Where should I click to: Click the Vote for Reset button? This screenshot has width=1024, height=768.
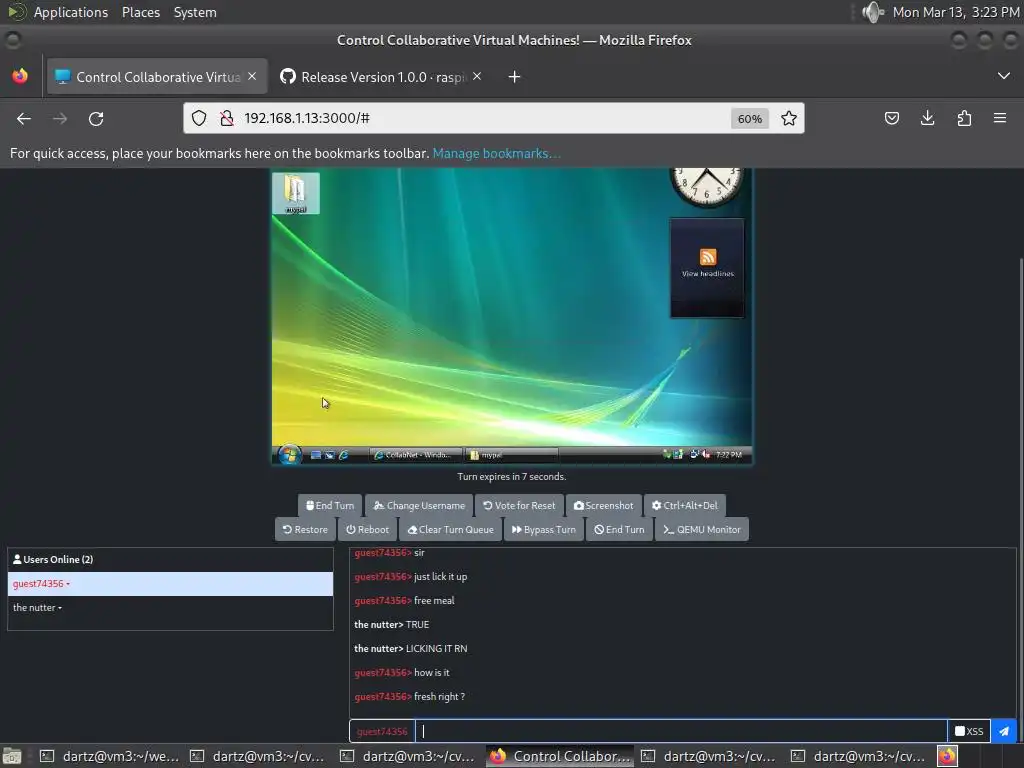point(519,505)
